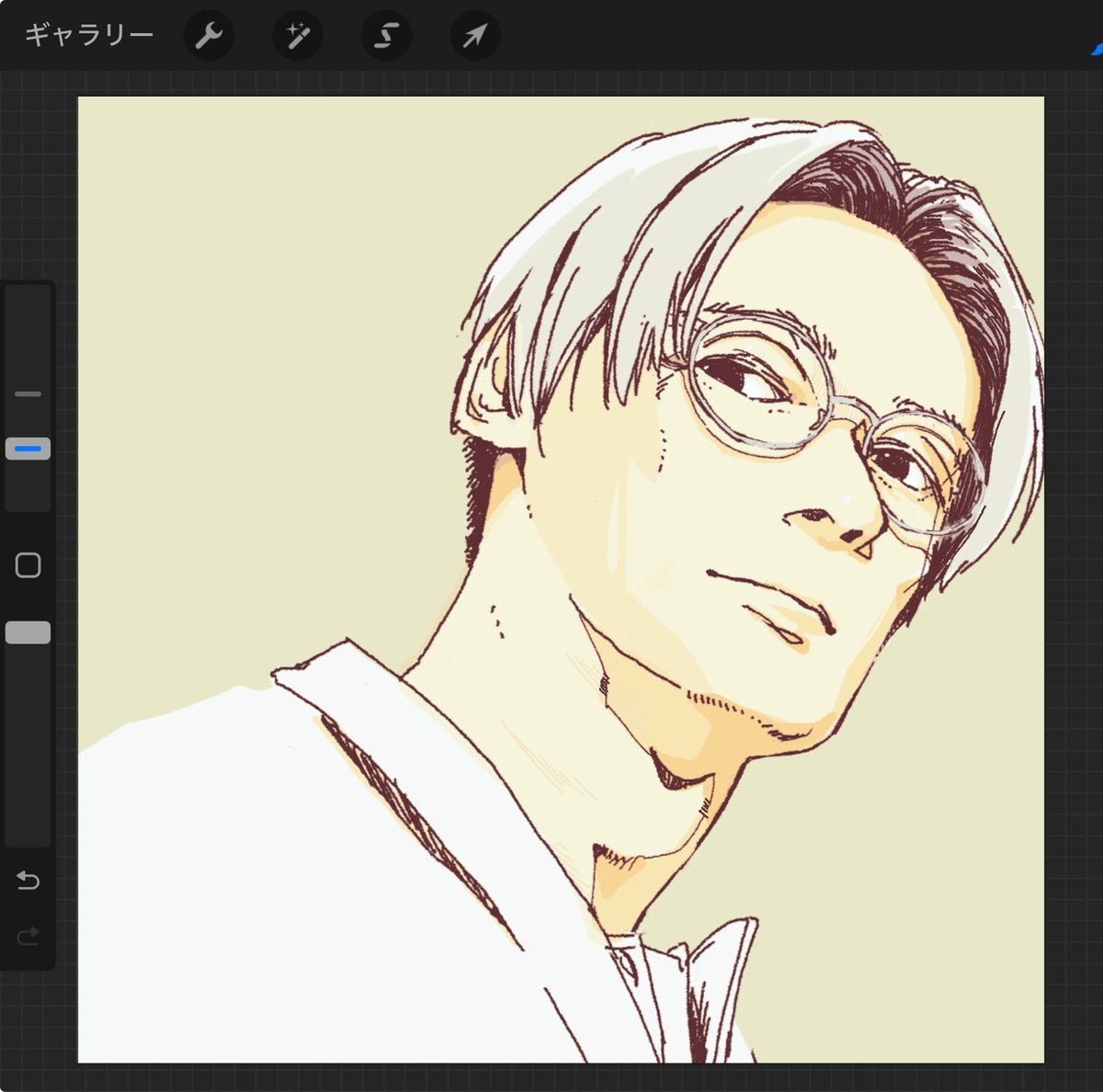This screenshot has width=1103, height=1092.
Task: Open the ギャラリー (Gallery) view
Action: tap(88, 36)
